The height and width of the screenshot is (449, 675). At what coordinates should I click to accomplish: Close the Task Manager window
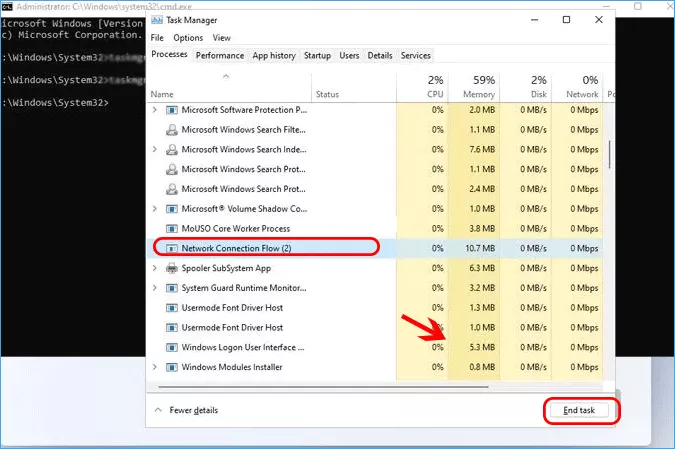tap(599, 20)
